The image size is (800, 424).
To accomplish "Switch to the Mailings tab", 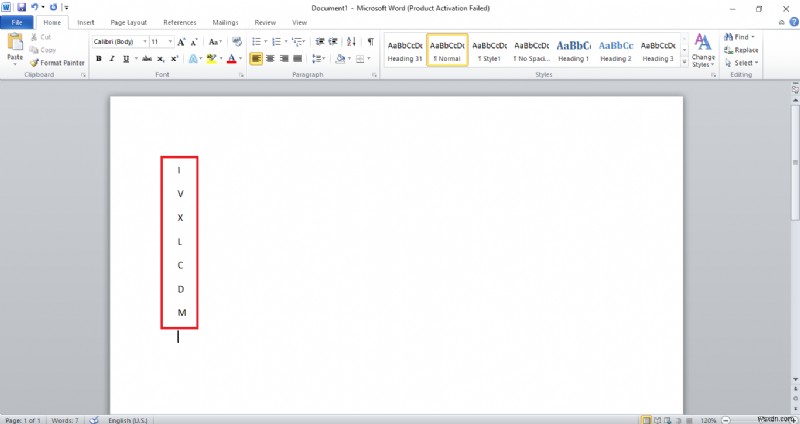I will [x=226, y=22].
